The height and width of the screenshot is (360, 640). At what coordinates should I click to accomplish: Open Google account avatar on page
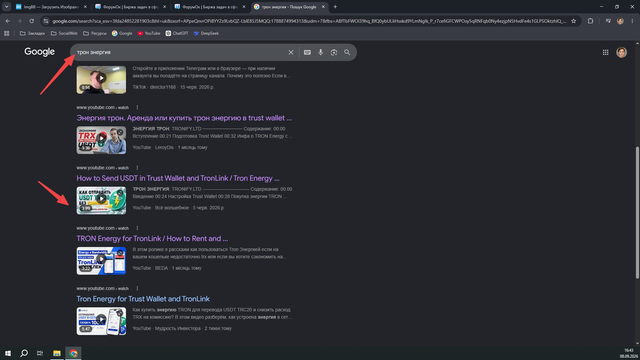pos(621,52)
